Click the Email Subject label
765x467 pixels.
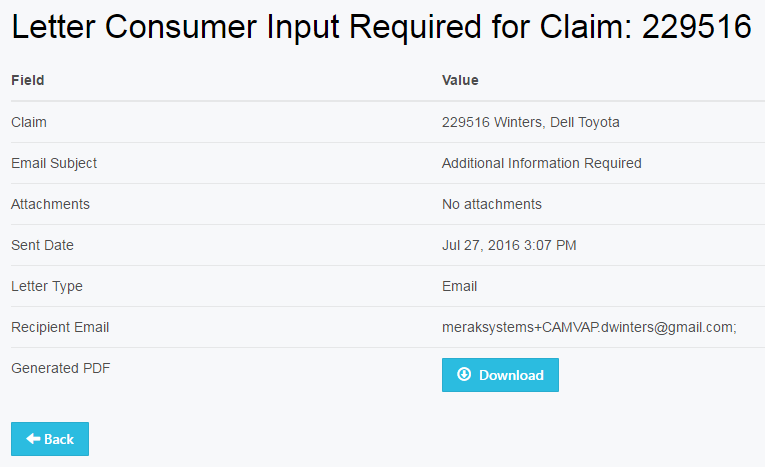click(x=54, y=163)
